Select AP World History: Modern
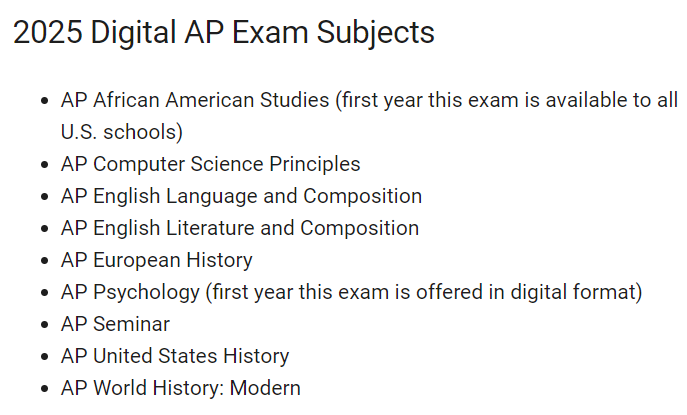The height and width of the screenshot is (415, 687). (181, 388)
